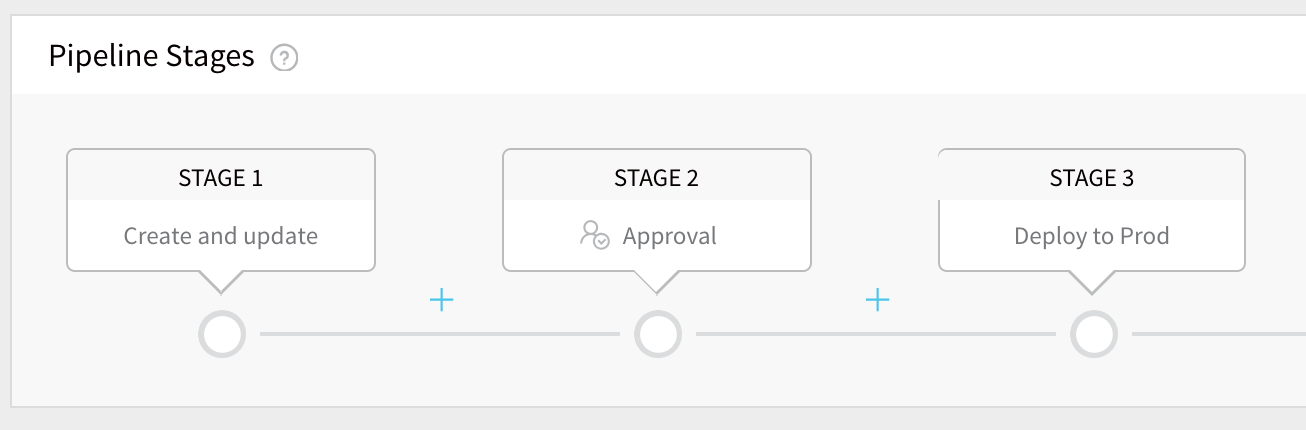1306x430 pixels.
Task: Click the Pipeline Stages section title
Action: coord(151,56)
